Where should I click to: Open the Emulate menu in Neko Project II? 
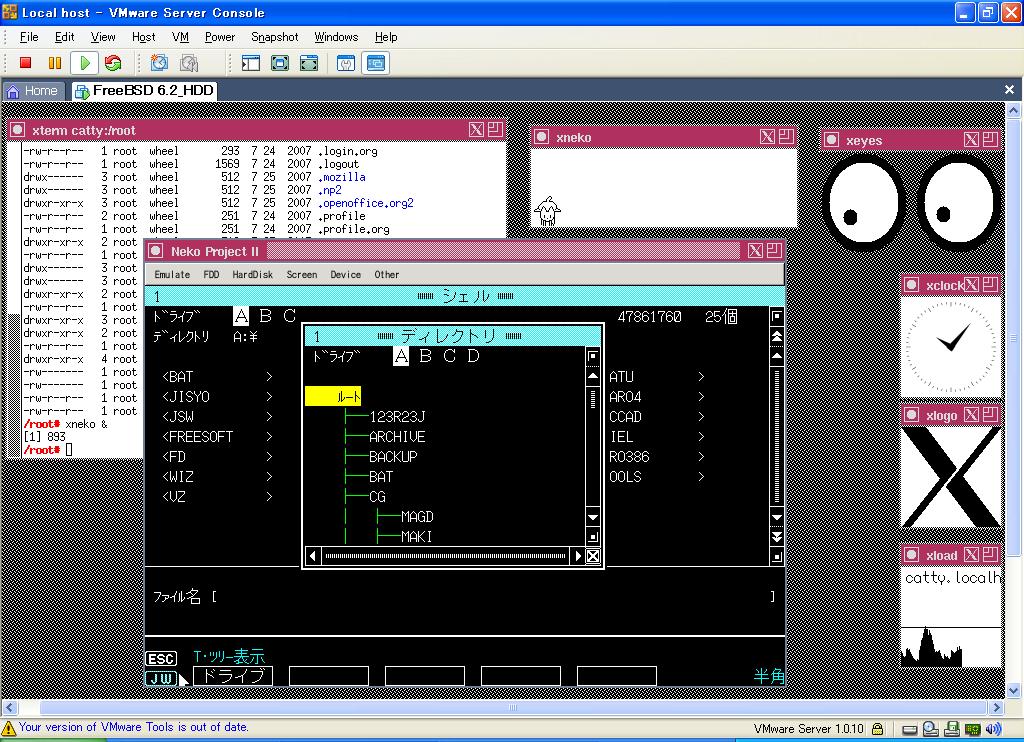click(x=172, y=274)
